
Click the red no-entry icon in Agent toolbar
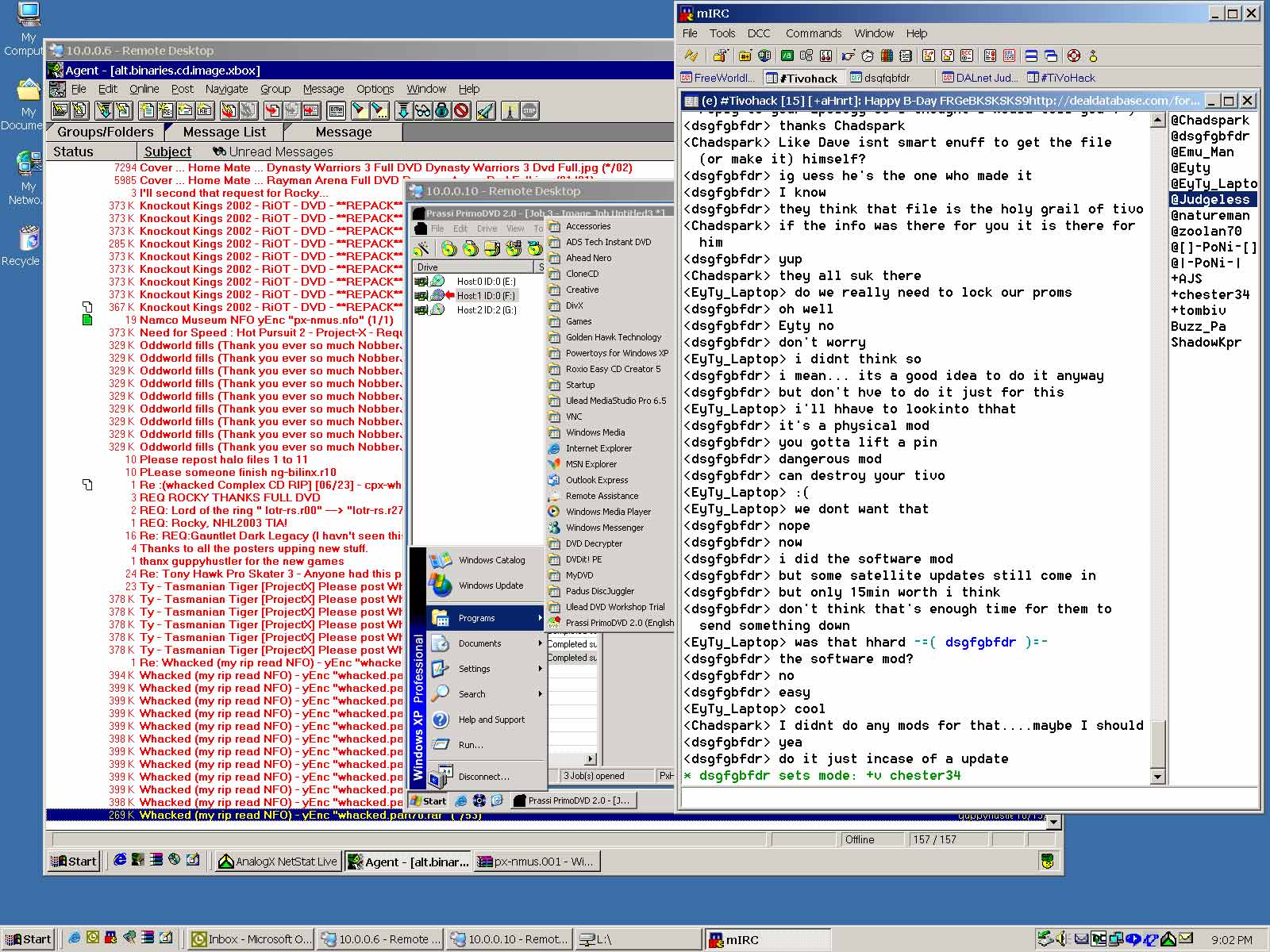tap(461, 110)
